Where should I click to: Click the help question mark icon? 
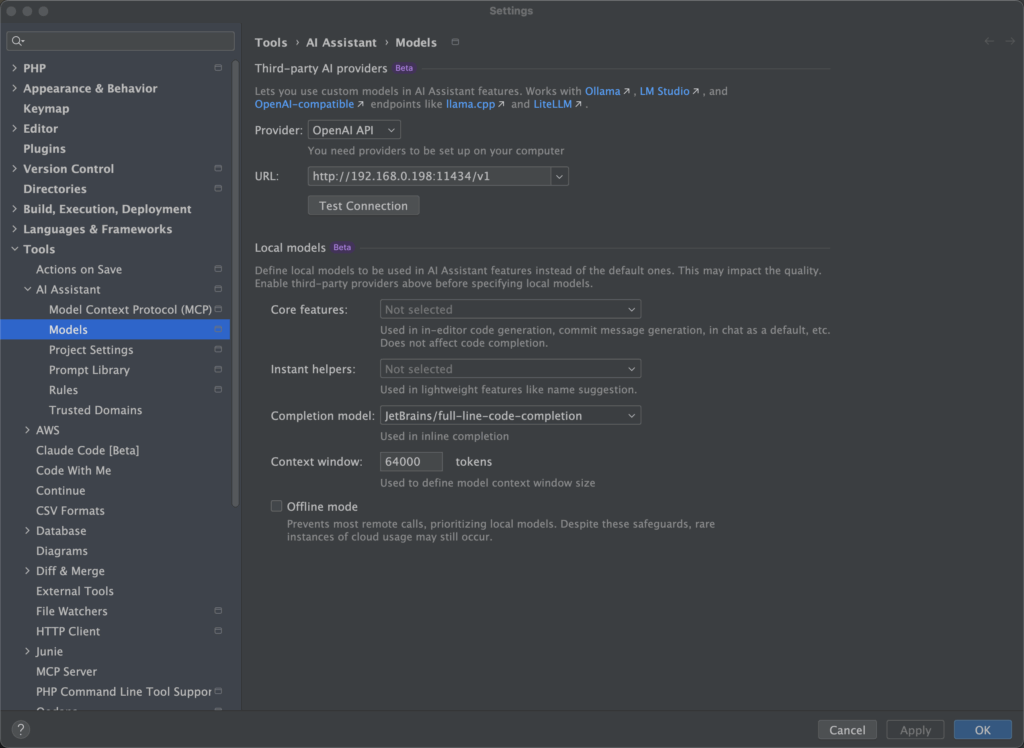[x=20, y=730]
